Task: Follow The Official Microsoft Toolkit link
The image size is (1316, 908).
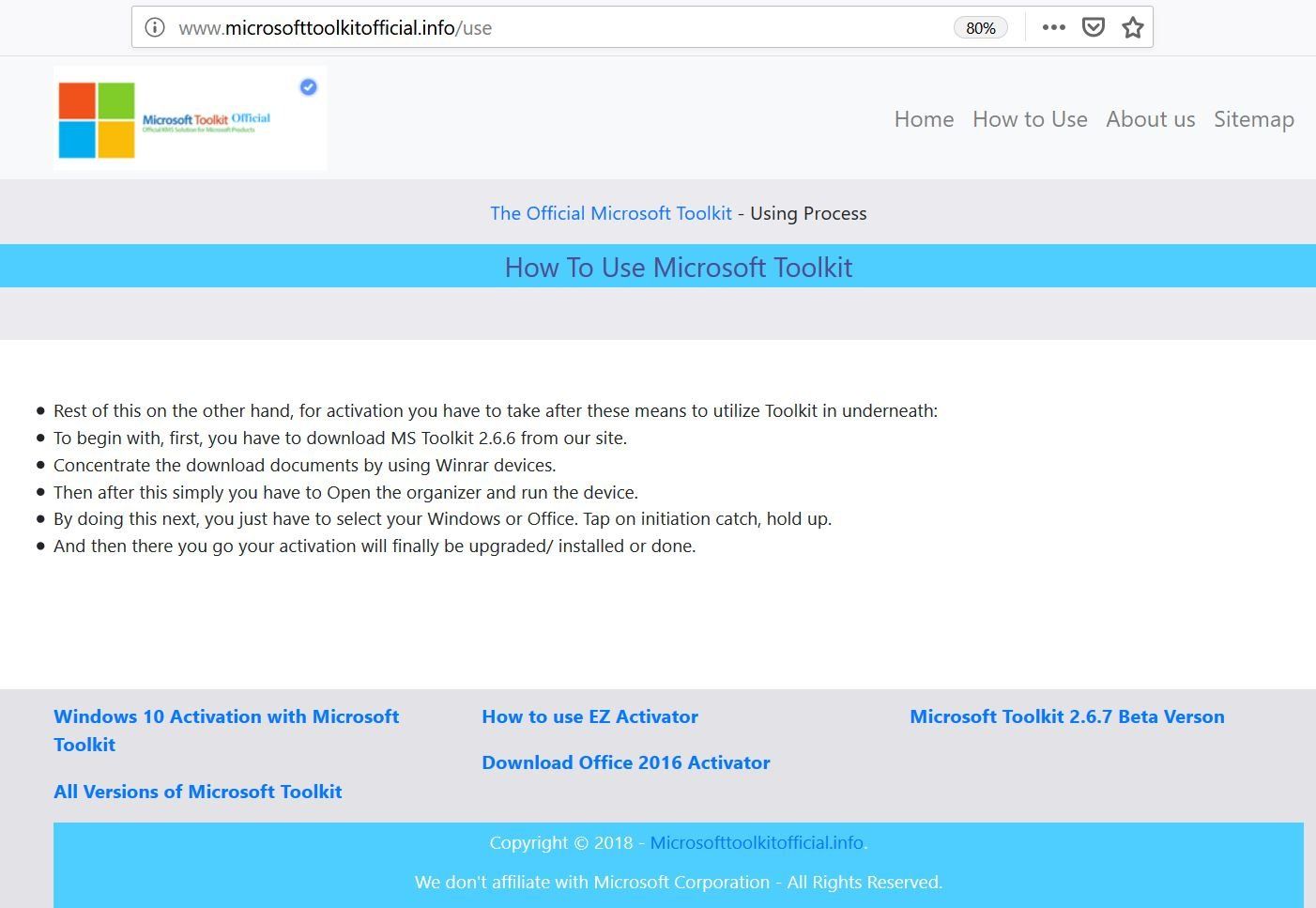Action: coord(611,213)
